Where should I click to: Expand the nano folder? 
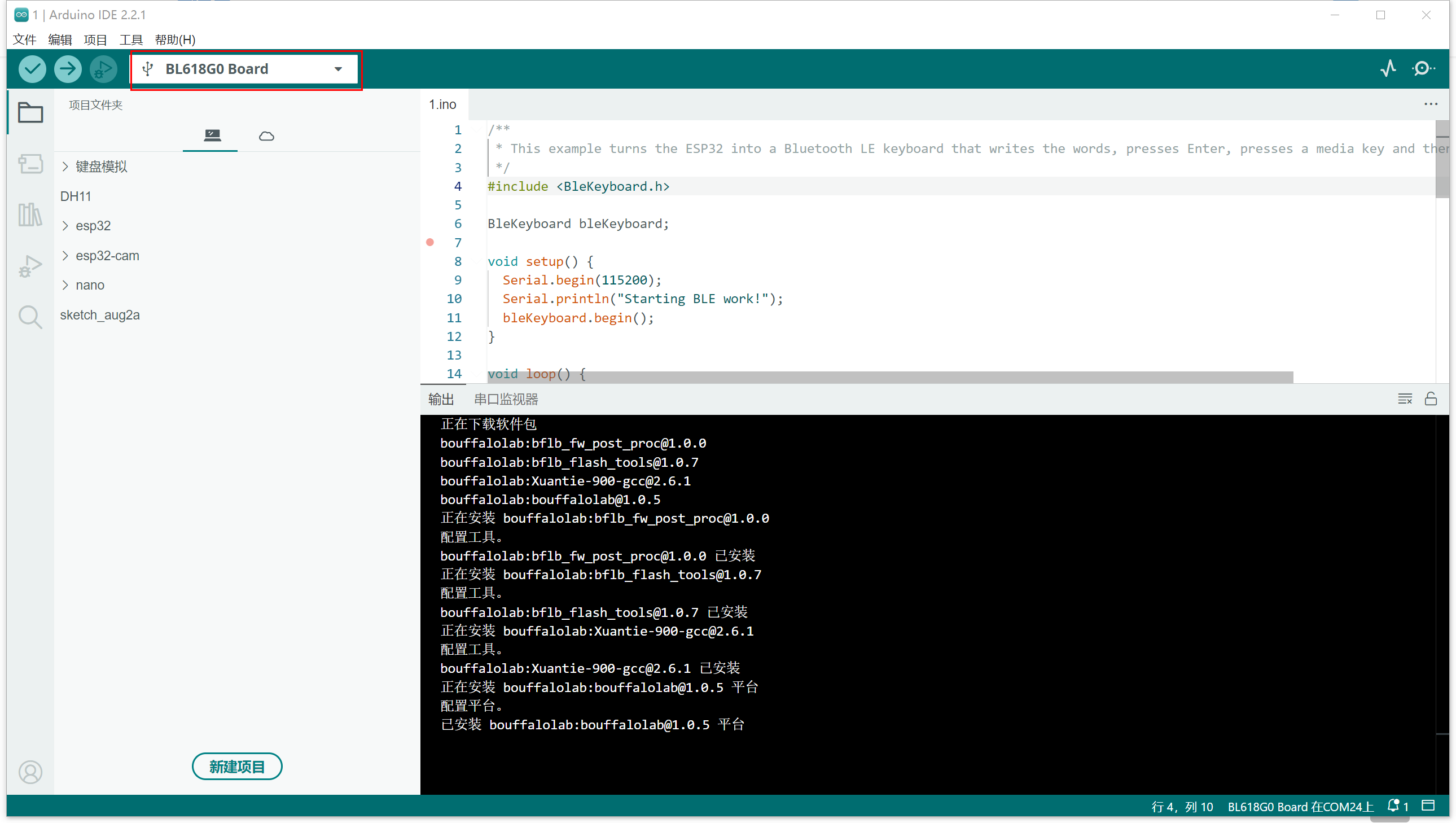65,285
